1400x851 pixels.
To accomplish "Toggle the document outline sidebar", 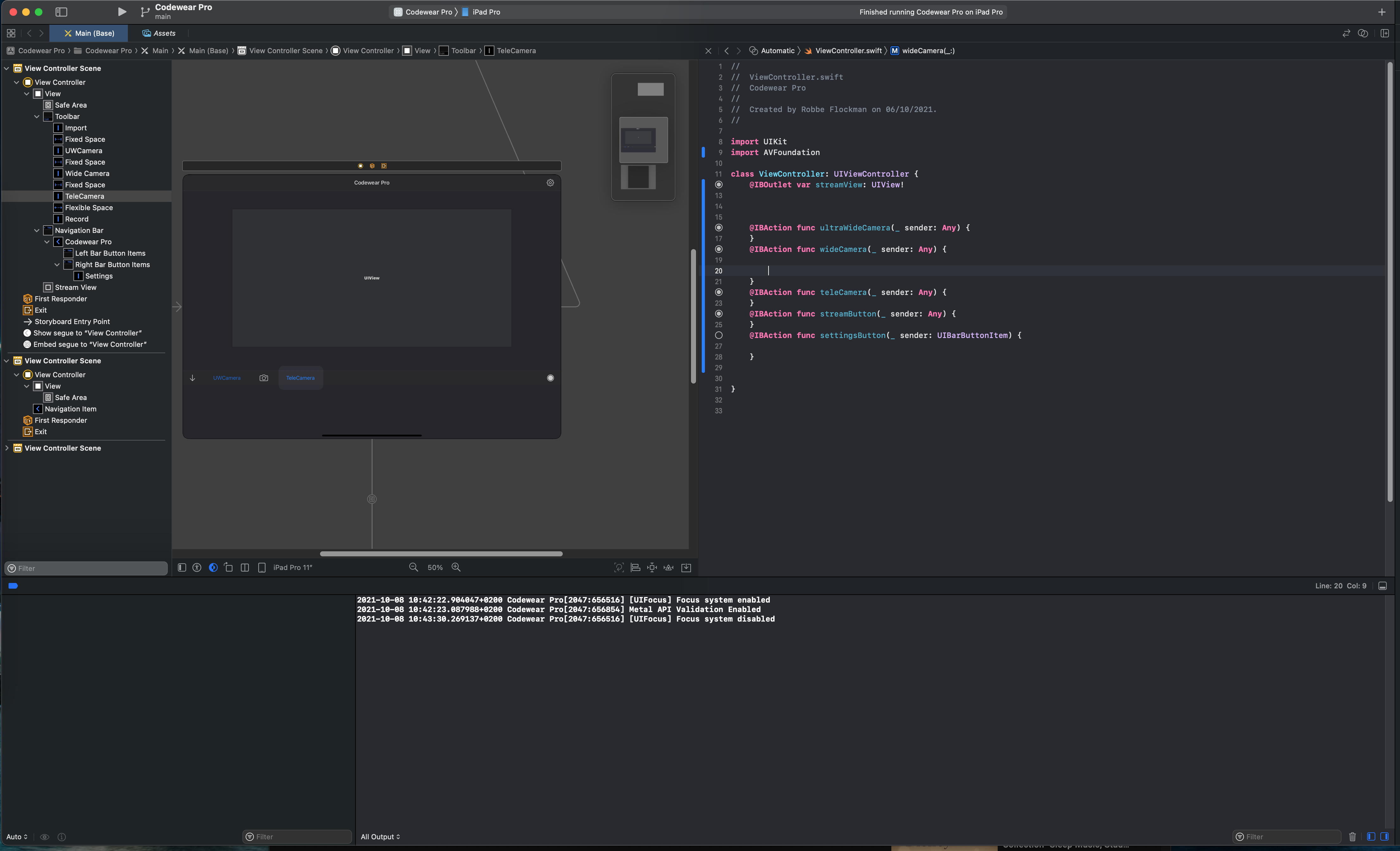I will 182,567.
